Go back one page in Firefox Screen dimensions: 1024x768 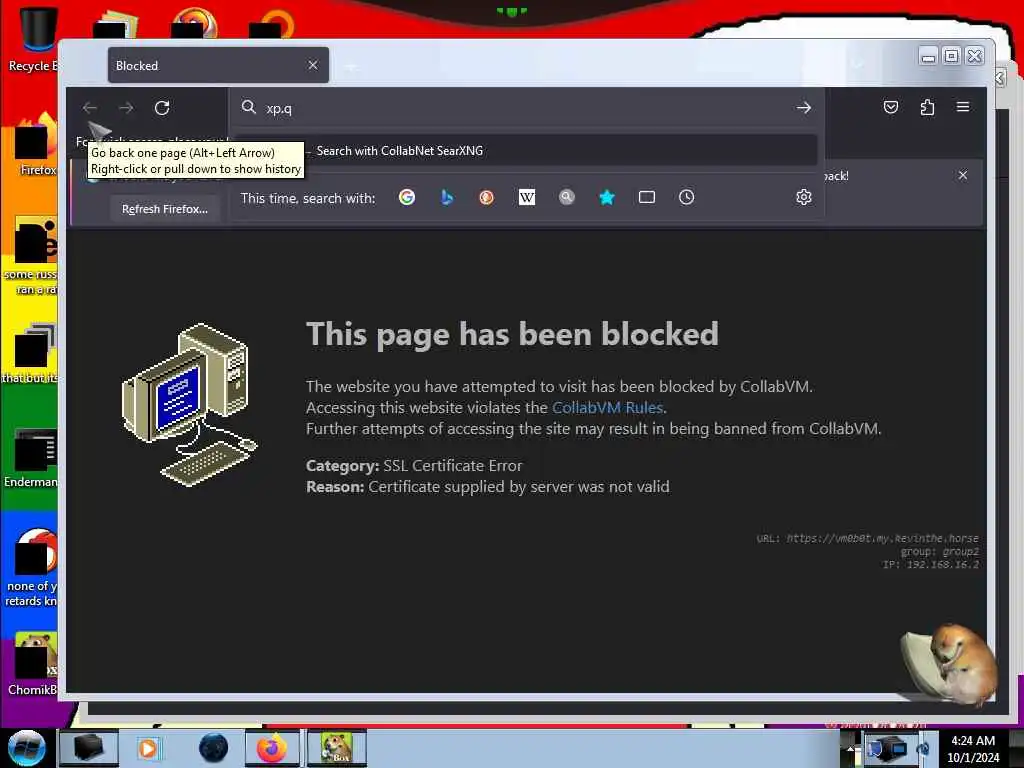click(89, 108)
